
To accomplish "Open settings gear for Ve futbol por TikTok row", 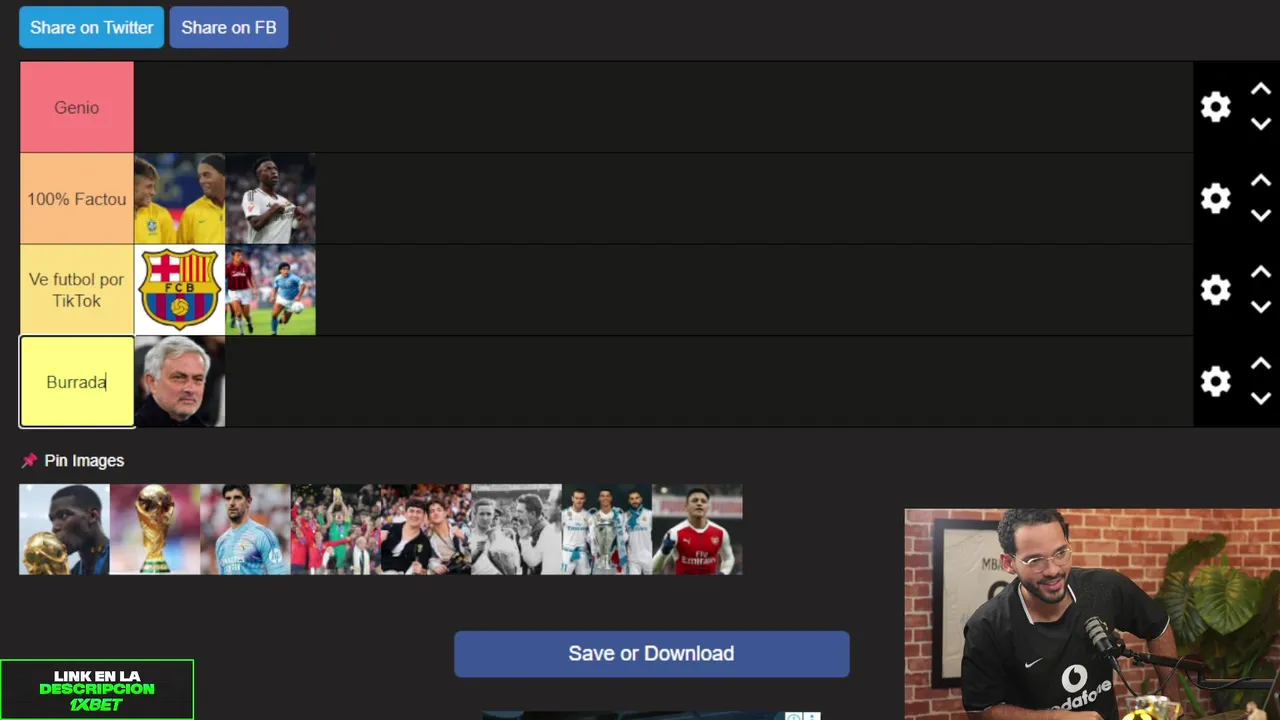I will [1215, 290].
